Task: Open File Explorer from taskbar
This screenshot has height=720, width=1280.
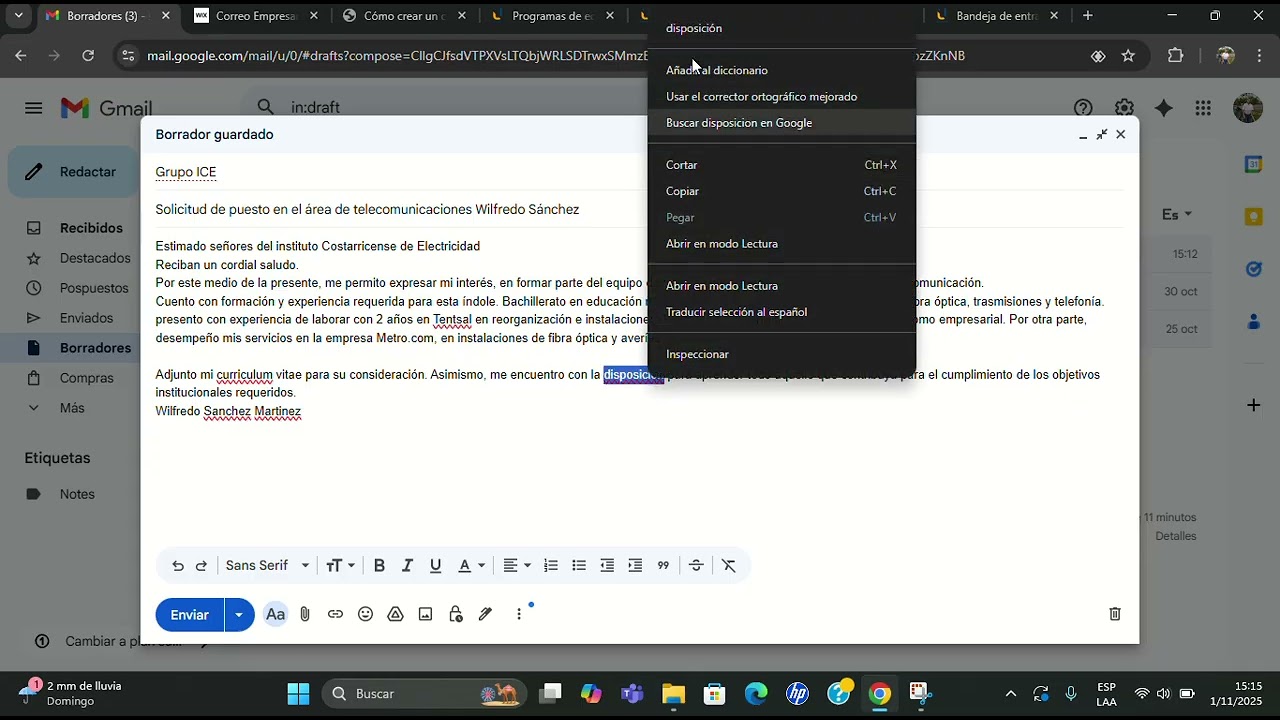Action: [673, 694]
